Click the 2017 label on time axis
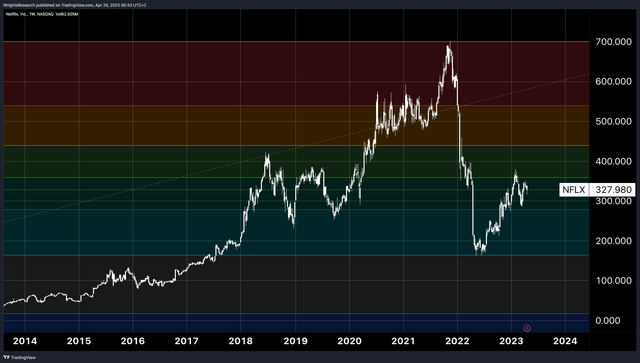Image resolution: width=640 pixels, height=363 pixels. [x=187, y=341]
